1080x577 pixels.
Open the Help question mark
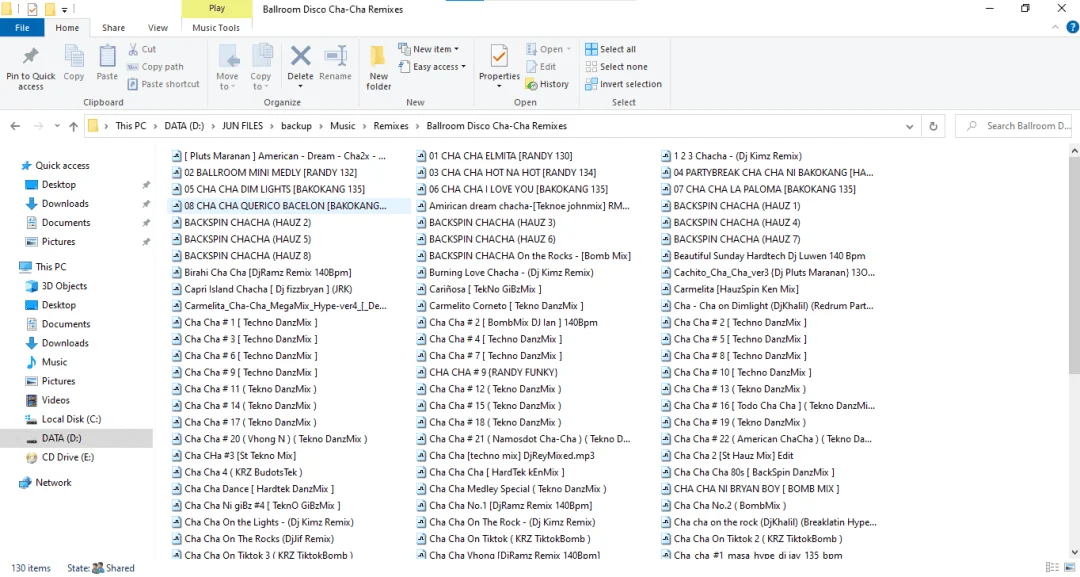click(1072, 28)
